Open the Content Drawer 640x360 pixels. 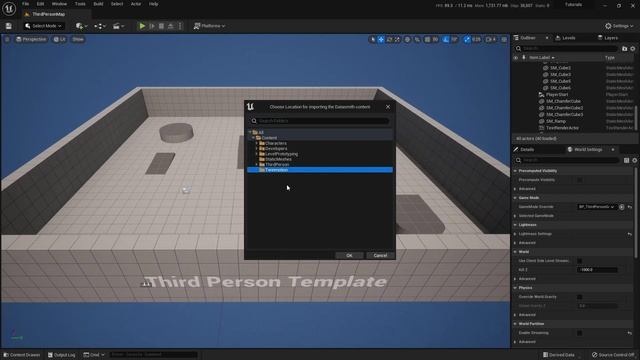22,355
